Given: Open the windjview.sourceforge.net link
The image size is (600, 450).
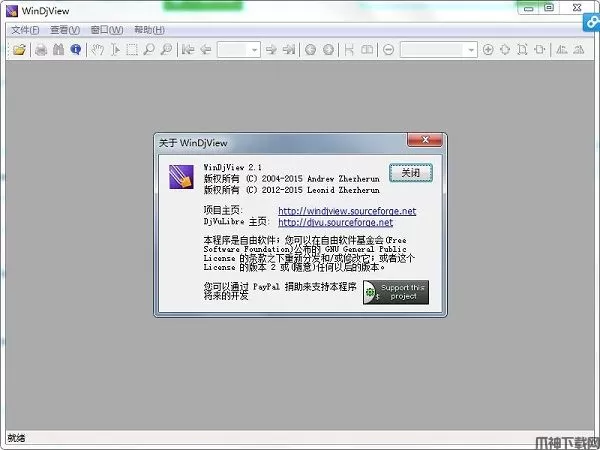Looking at the screenshot, I should (347, 211).
